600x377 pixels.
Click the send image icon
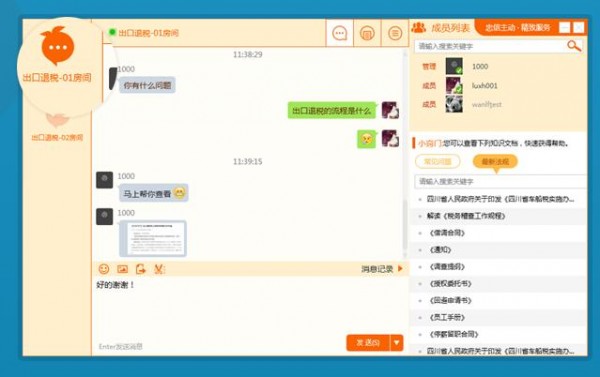coord(122,269)
